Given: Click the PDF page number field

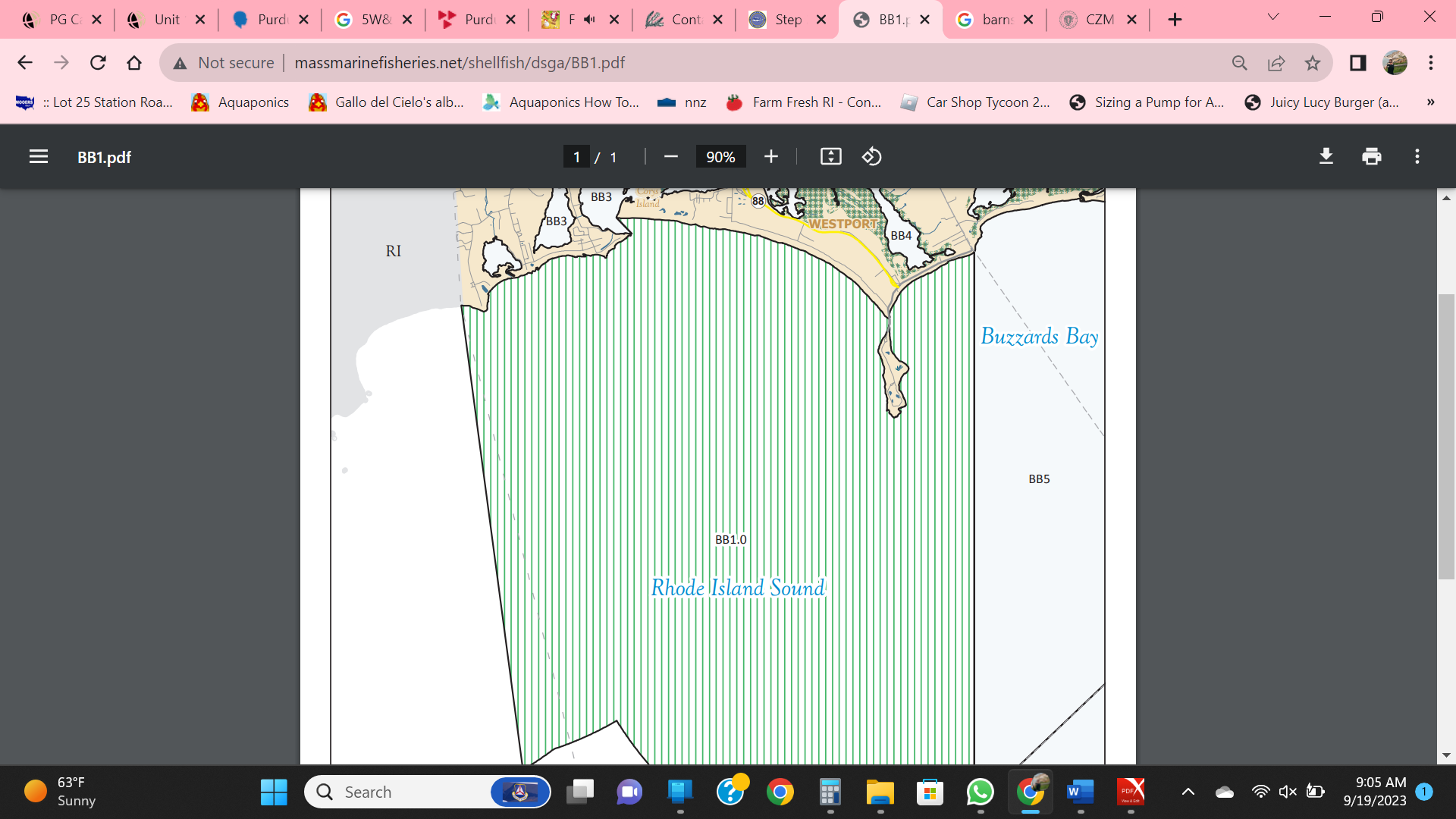Looking at the screenshot, I should click(x=576, y=157).
